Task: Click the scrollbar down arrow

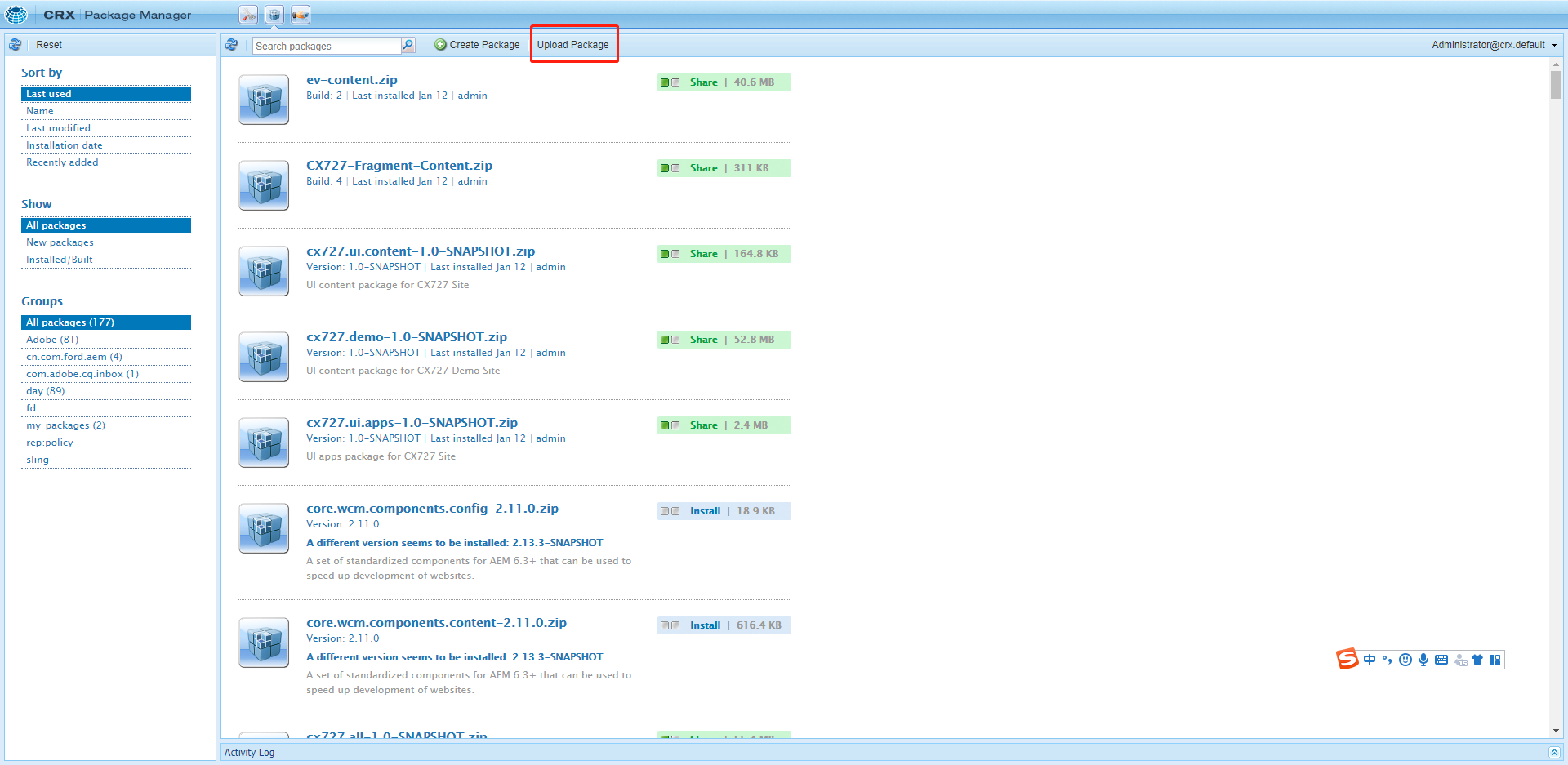Action: (x=1556, y=731)
